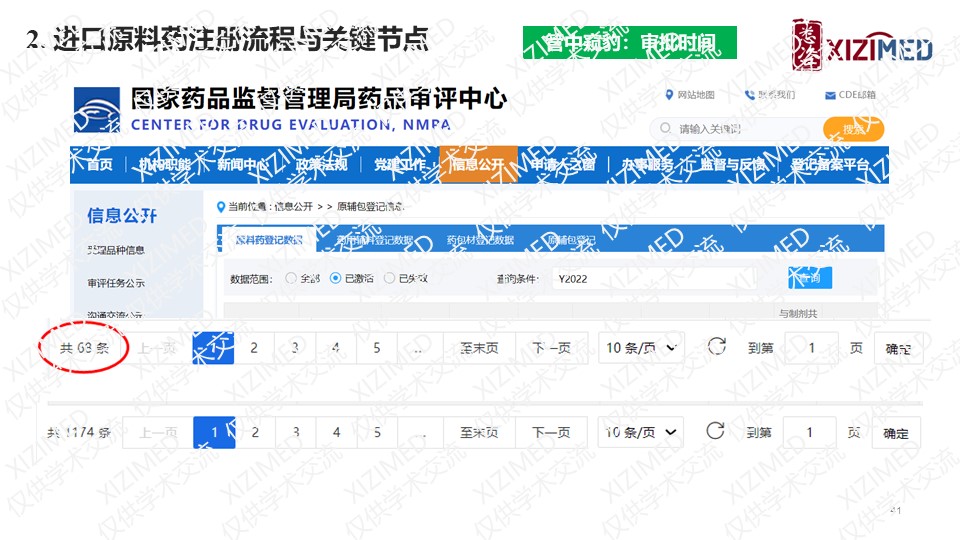Open the 信息公开 navigation menu
This screenshot has height=540, width=960.
[x=477, y=165]
